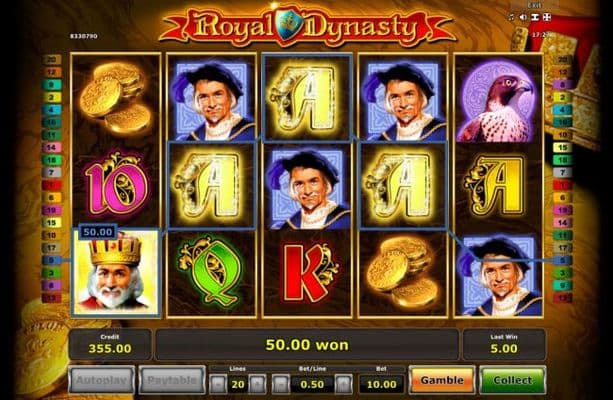Open the Paytable
This screenshot has height=400, width=613.
(x=172, y=380)
